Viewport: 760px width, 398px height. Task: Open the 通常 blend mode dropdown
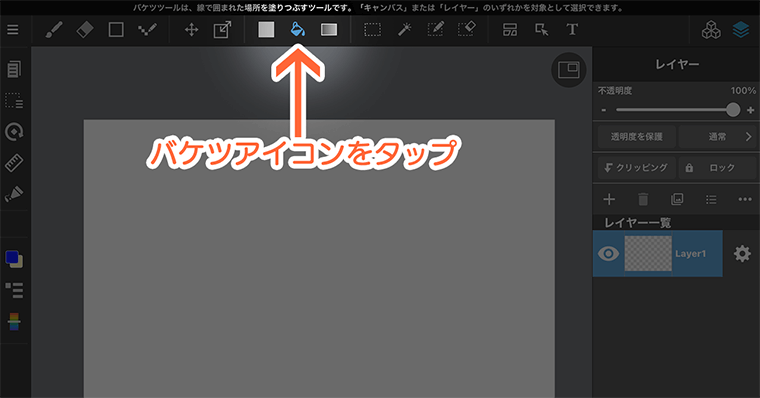pos(718,137)
